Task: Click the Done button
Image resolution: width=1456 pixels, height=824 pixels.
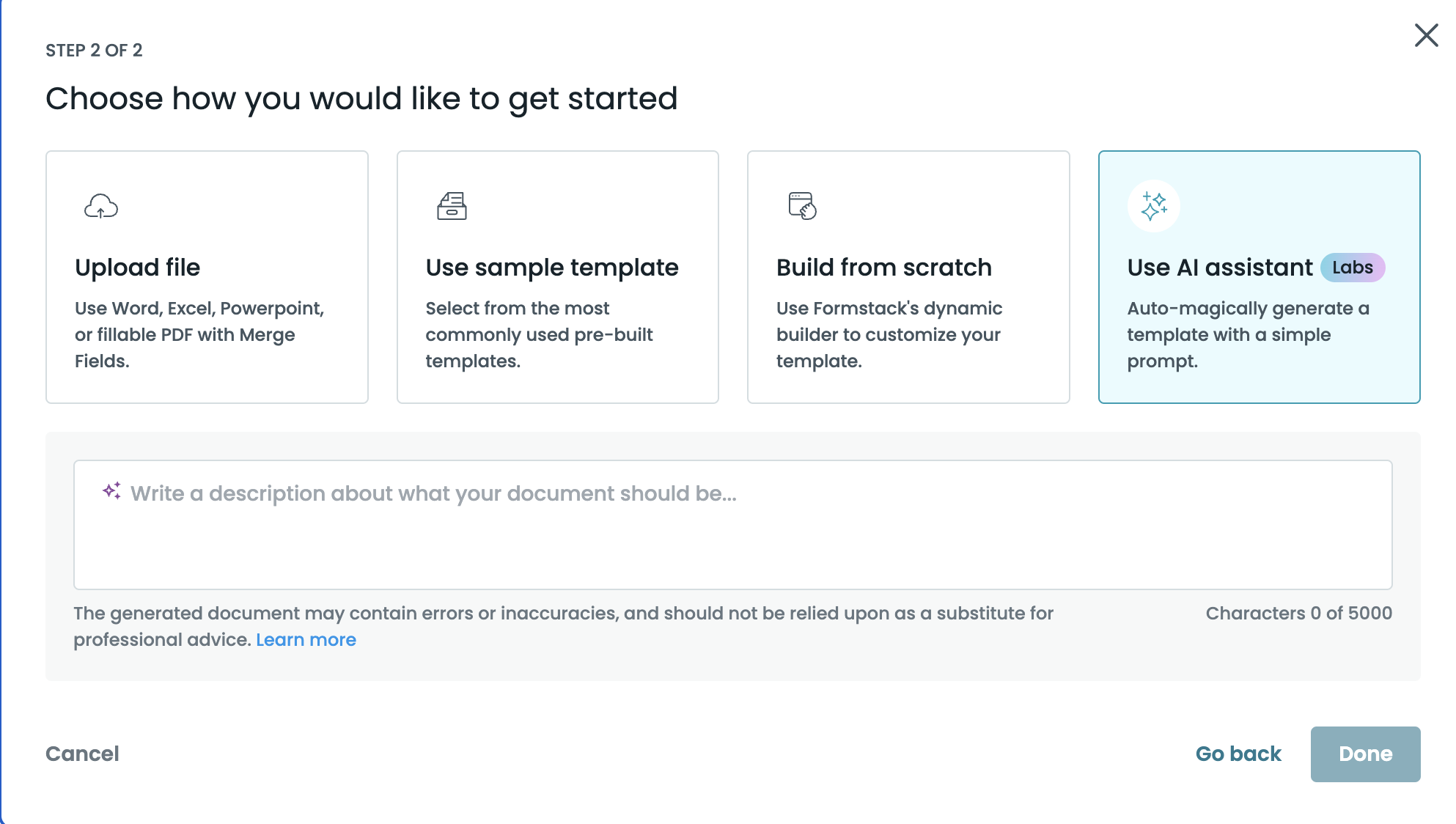Action: pyautogui.click(x=1365, y=754)
